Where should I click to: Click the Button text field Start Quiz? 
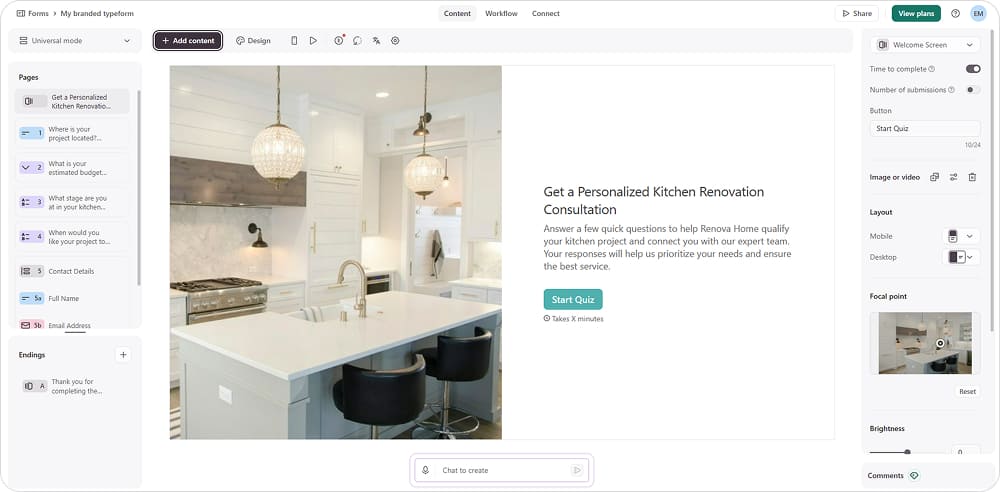925,128
